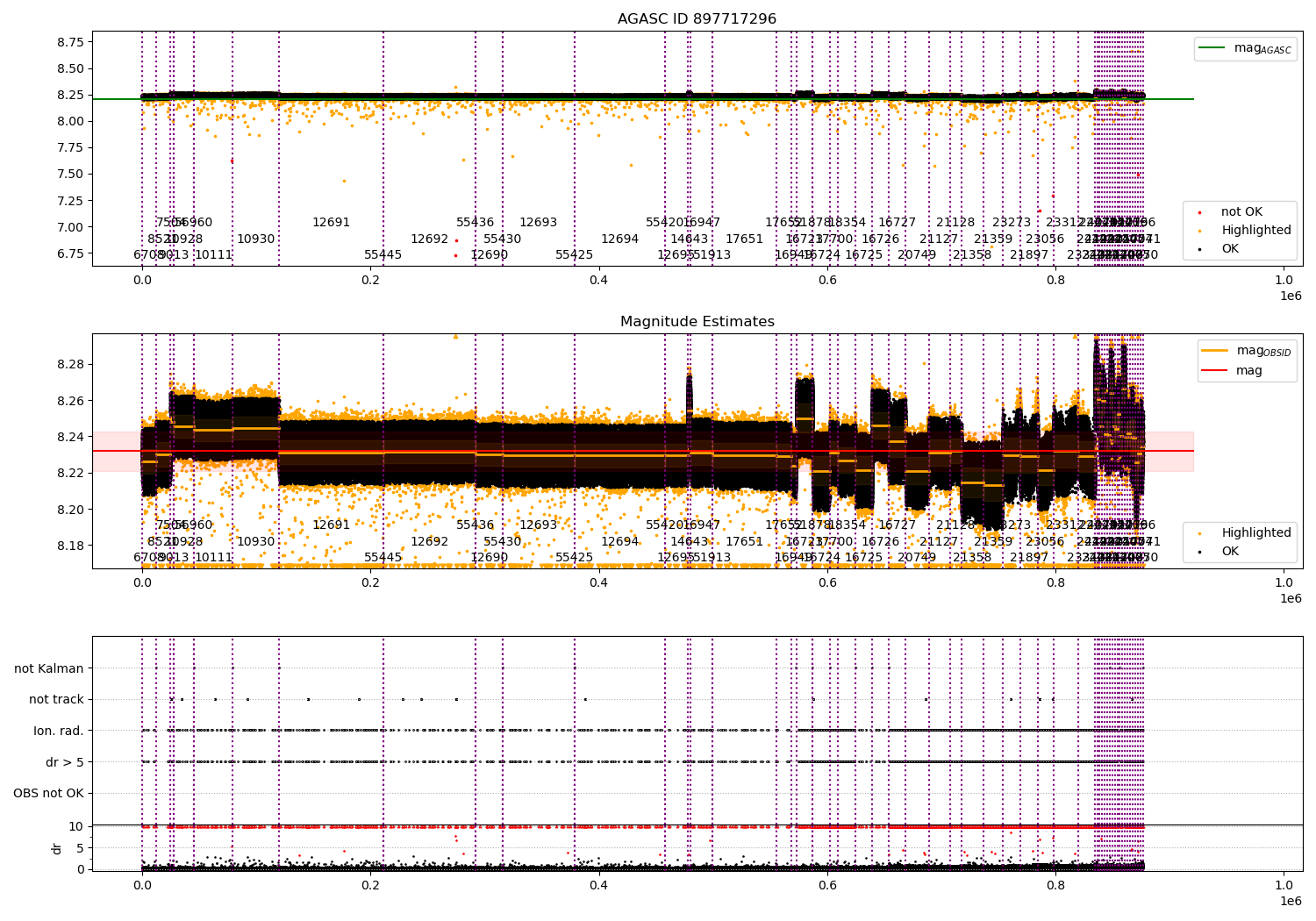Click obsid 17651 label in AGASC ID plot
Image resolution: width=1316 pixels, height=921 pixels.
coord(745,239)
